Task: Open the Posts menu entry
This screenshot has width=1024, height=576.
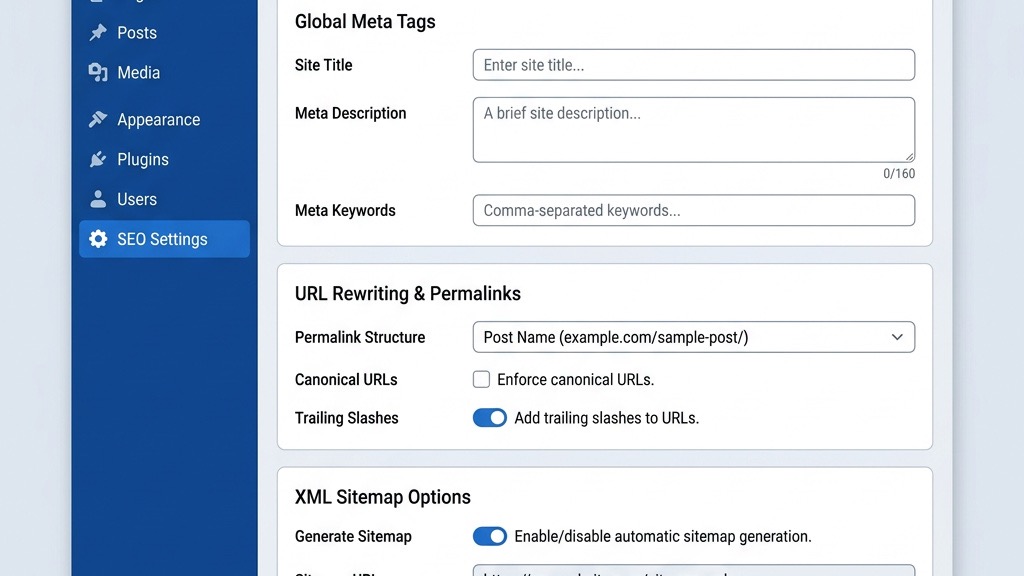Action: 136,32
